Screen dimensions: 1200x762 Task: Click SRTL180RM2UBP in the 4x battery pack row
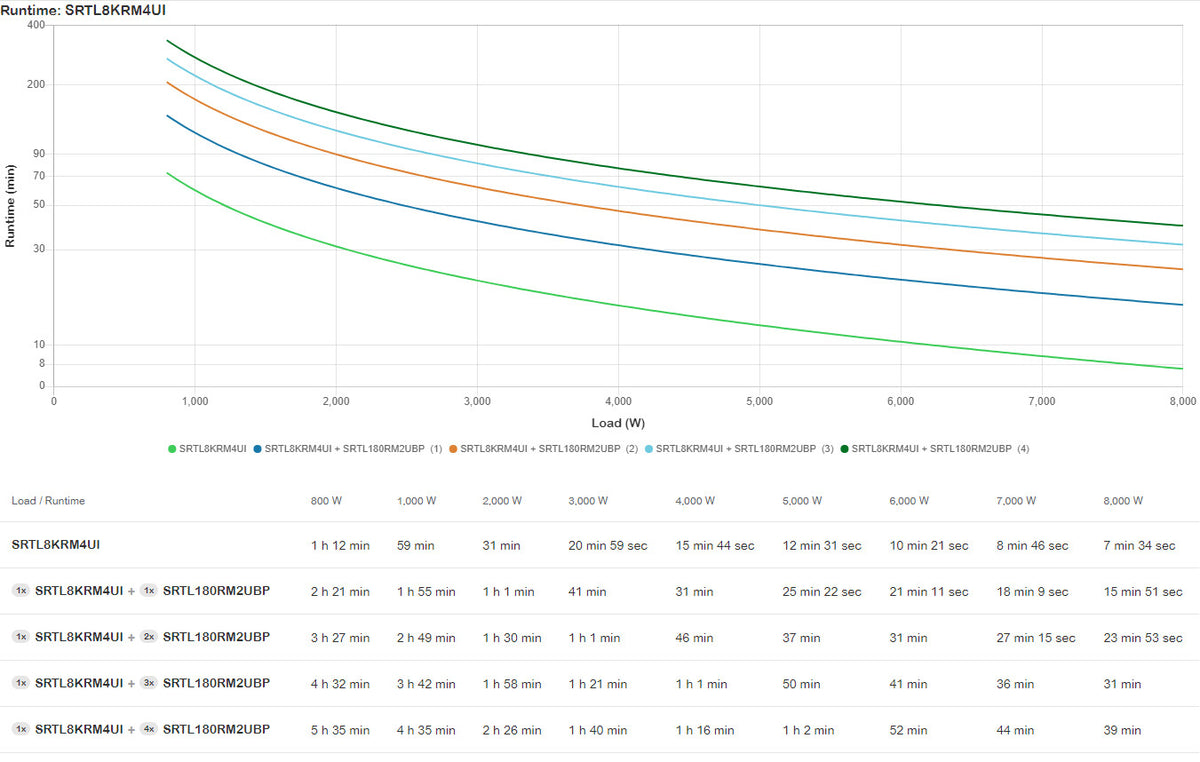216,729
